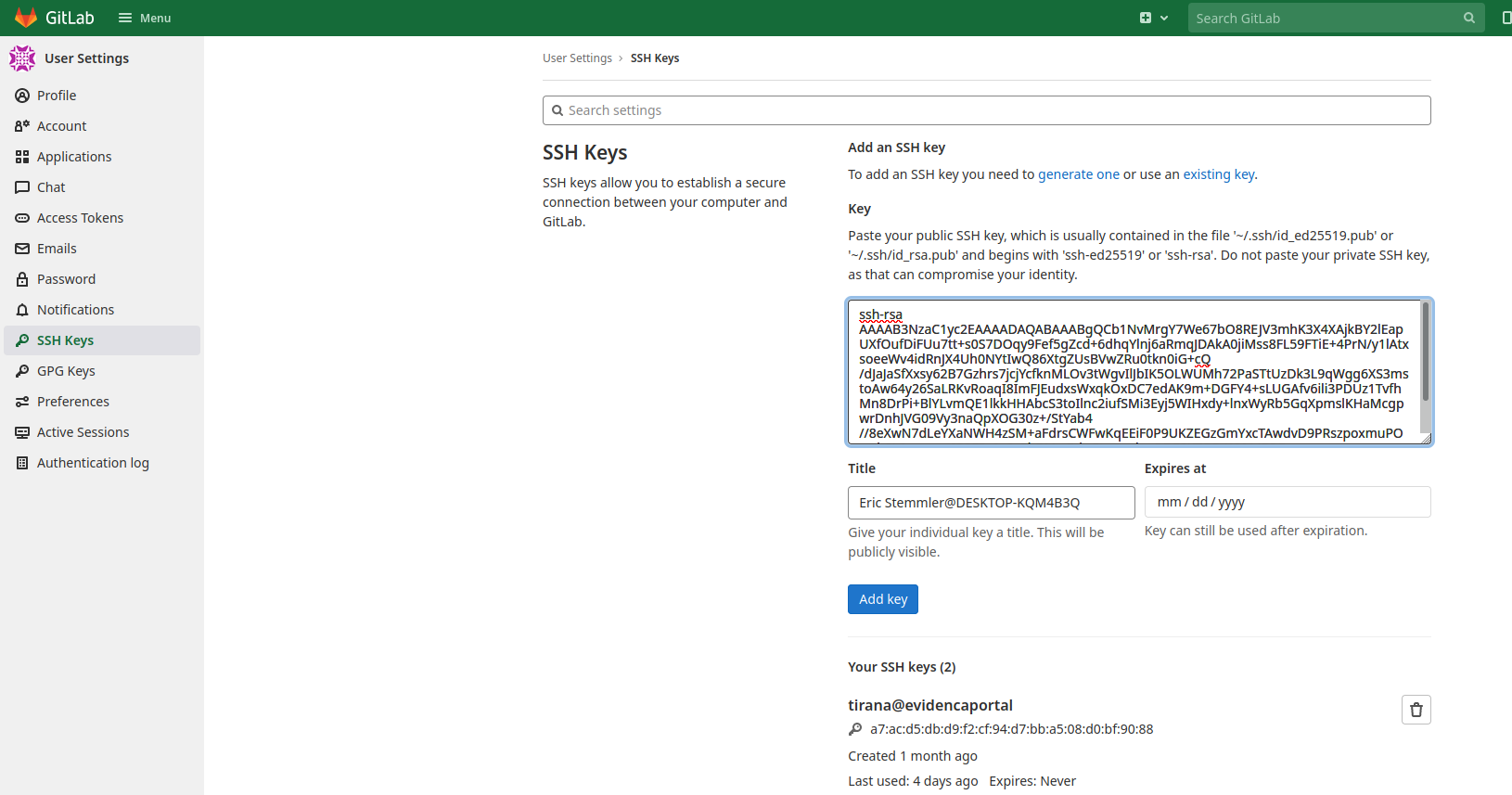Click the fingerprint text a7:ac:d5:db
Image resolution: width=1512 pixels, height=795 pixels.
[1011, 729]
